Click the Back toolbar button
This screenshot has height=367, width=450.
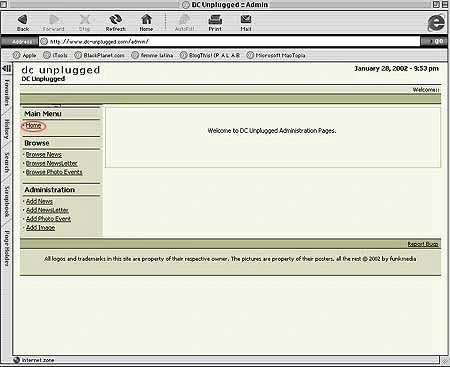coord(23,23)
